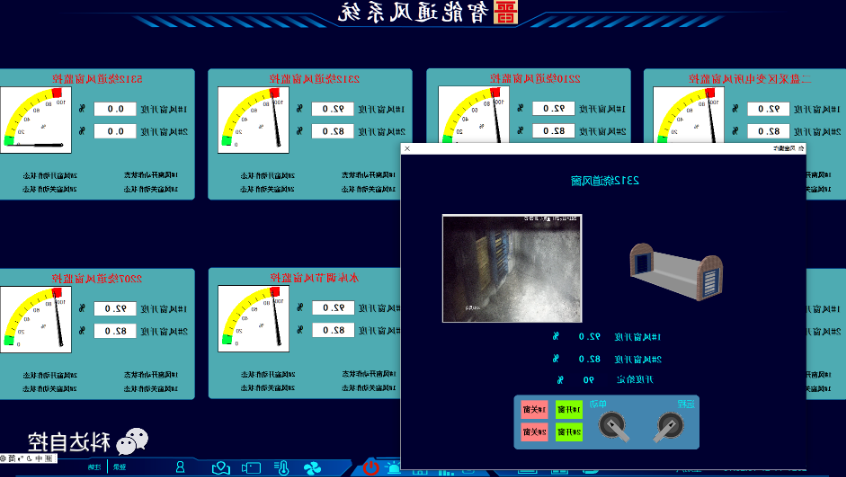The image size is (846, 477).
Task: Open the fan icon in the bottom toolbar
Action: coord(311,467)
